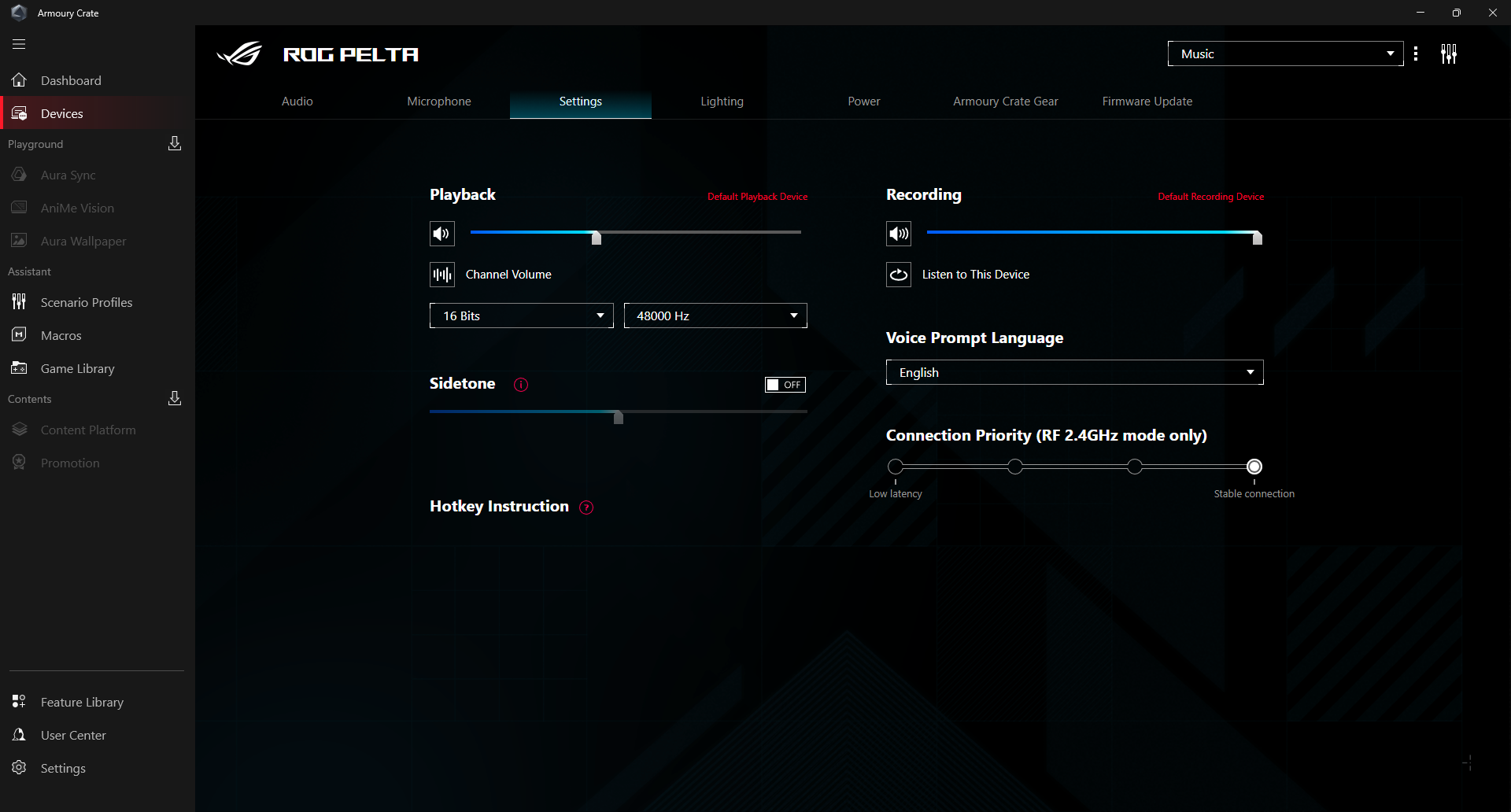Click the Game Library icon
The width and height of the screenshot is (1511, 812).
pyautogui.click(x=20, y=368)
